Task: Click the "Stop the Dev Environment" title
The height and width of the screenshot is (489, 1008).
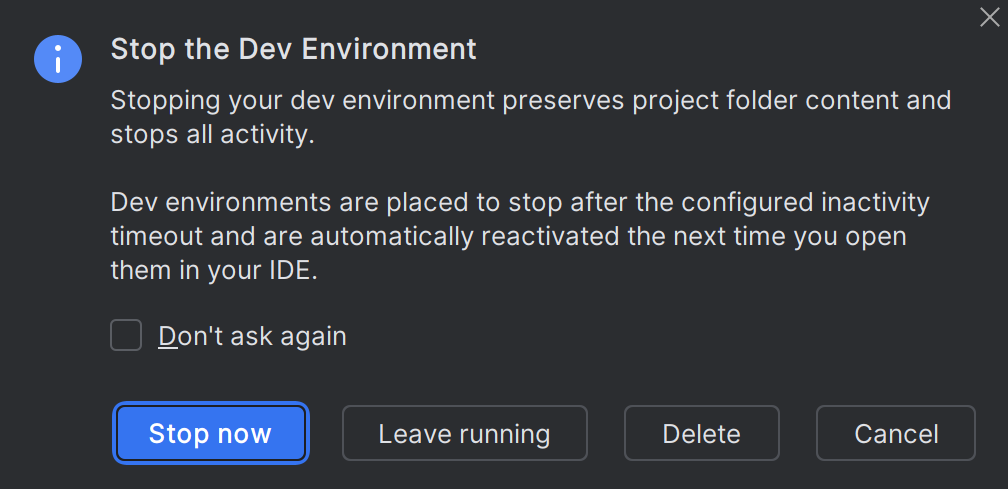Action: click(293, 49)
